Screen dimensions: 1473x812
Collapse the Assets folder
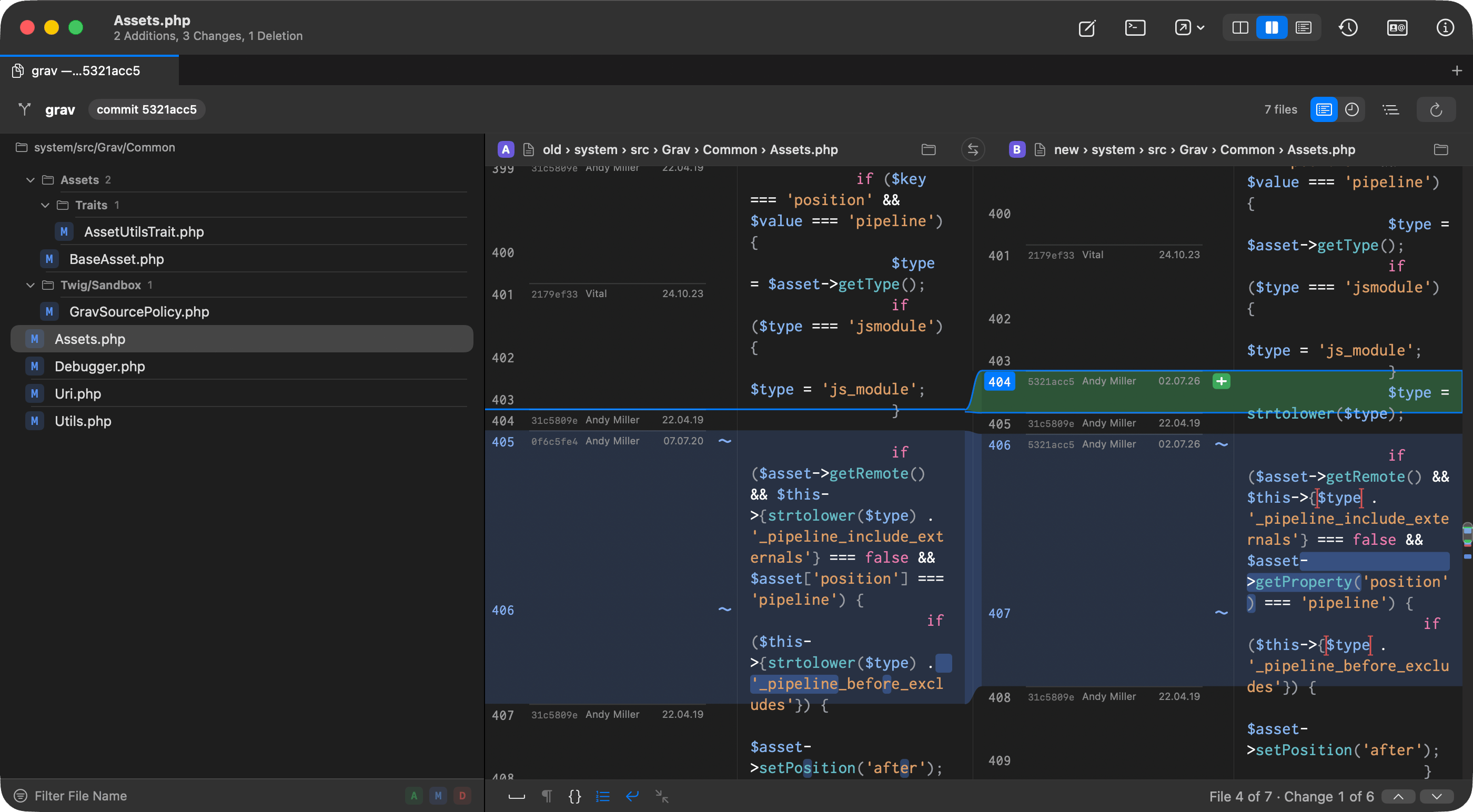pos(31,179)
